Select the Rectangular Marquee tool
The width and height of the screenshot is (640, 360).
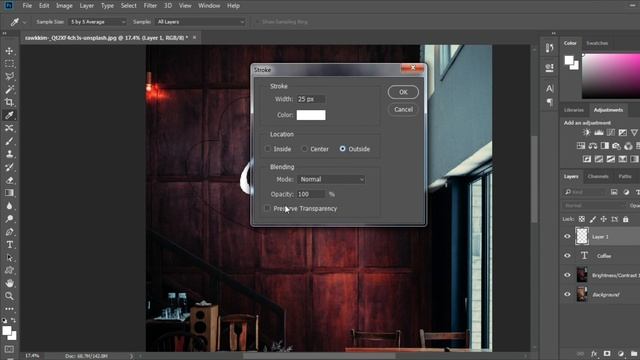pyautogui.click(x=9, y=64)
